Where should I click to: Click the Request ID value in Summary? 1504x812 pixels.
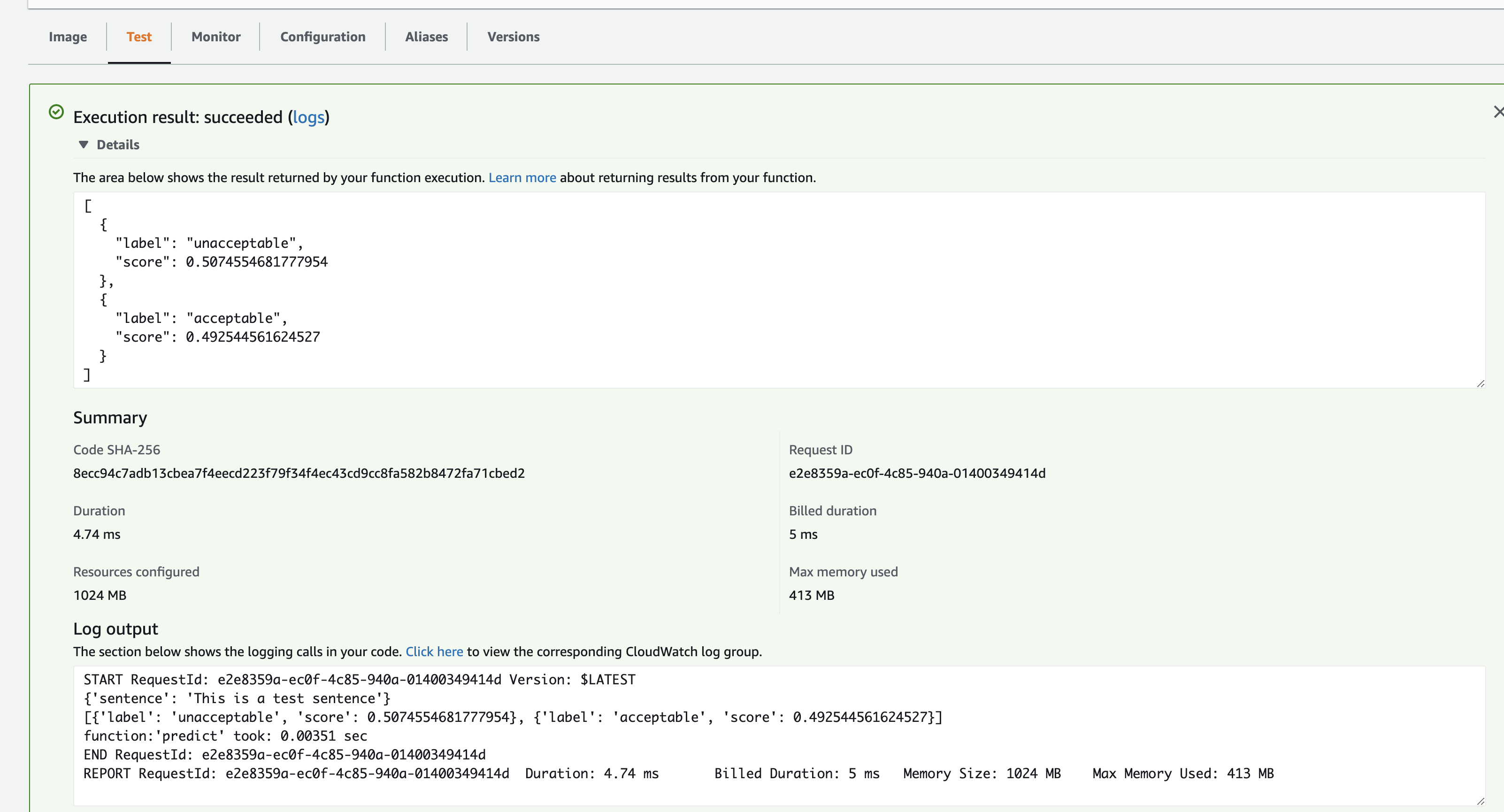click(x=917, y=474)
